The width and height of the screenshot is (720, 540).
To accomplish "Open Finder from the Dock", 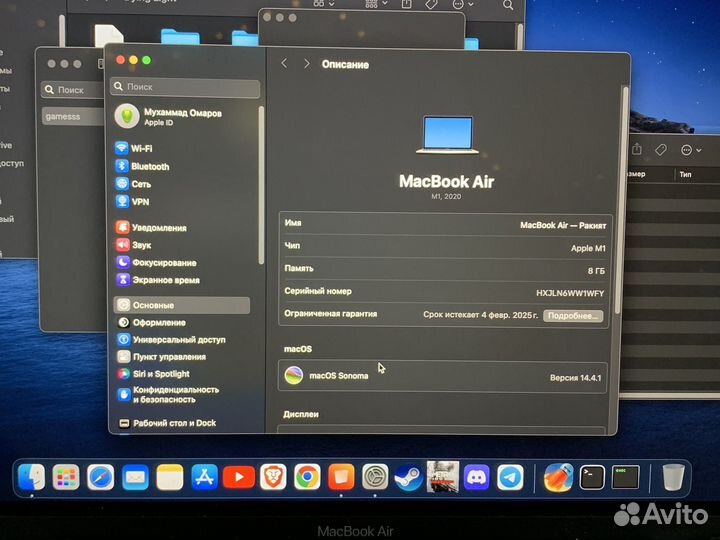I will click(x=32, y=477).
